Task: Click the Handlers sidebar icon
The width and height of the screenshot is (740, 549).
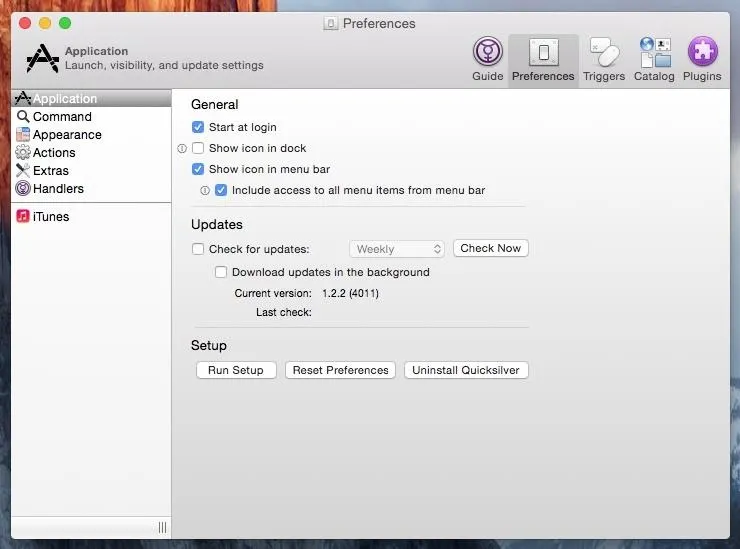Action: click(23, 188)
